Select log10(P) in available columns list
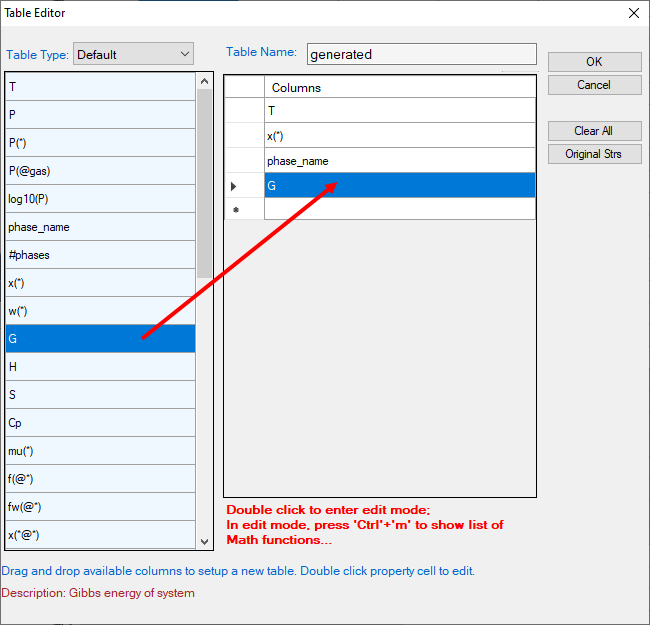Viewport: 650px width, 625px height. coord(100,199)
